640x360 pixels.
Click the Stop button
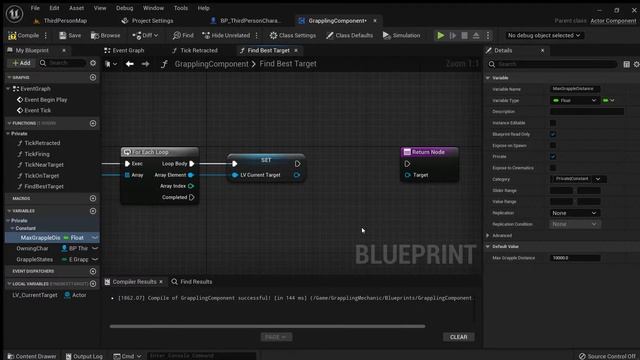[464, 36]
